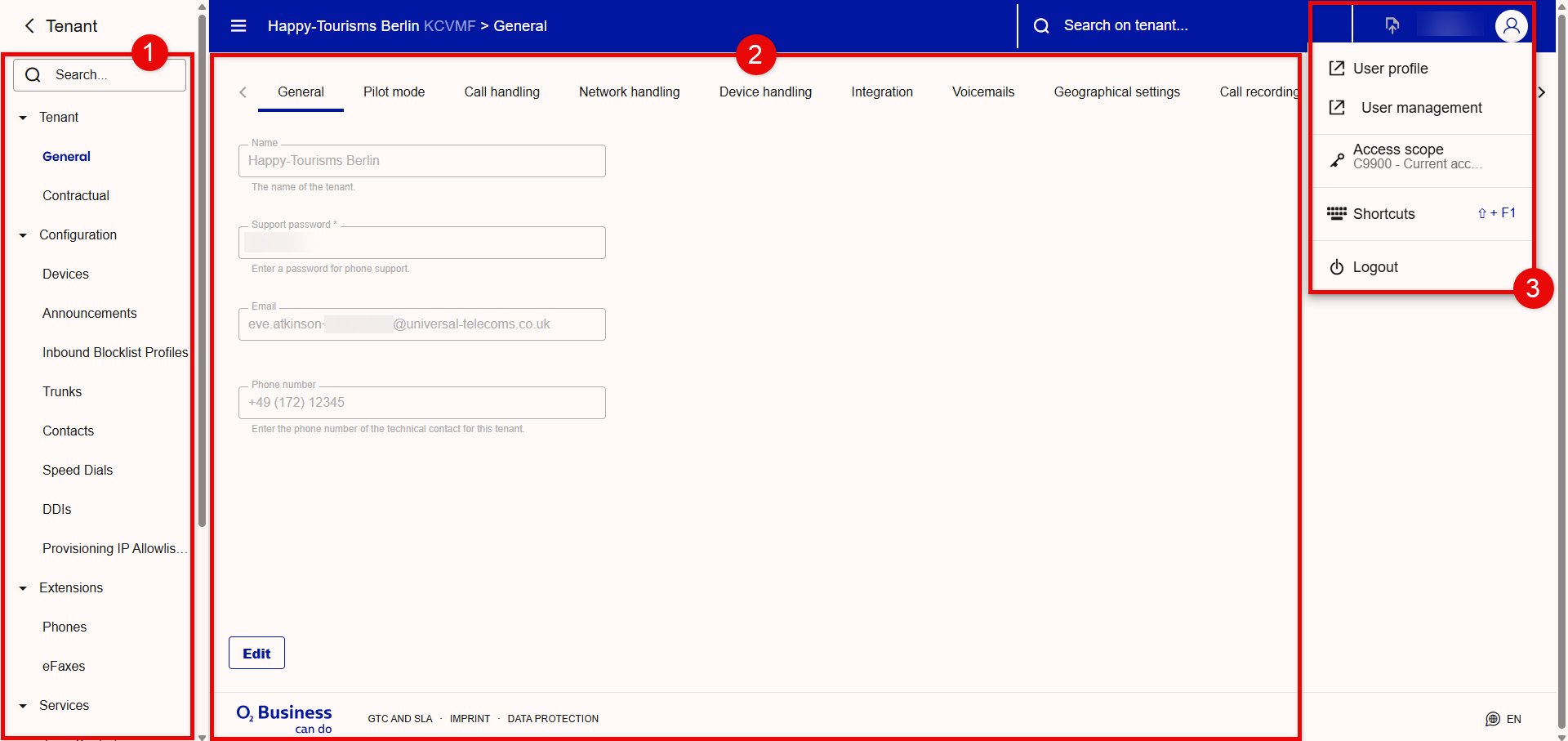Screen dimensions: 1568x741
Task: Click the sidebar Search field
Action: (100, 75)
